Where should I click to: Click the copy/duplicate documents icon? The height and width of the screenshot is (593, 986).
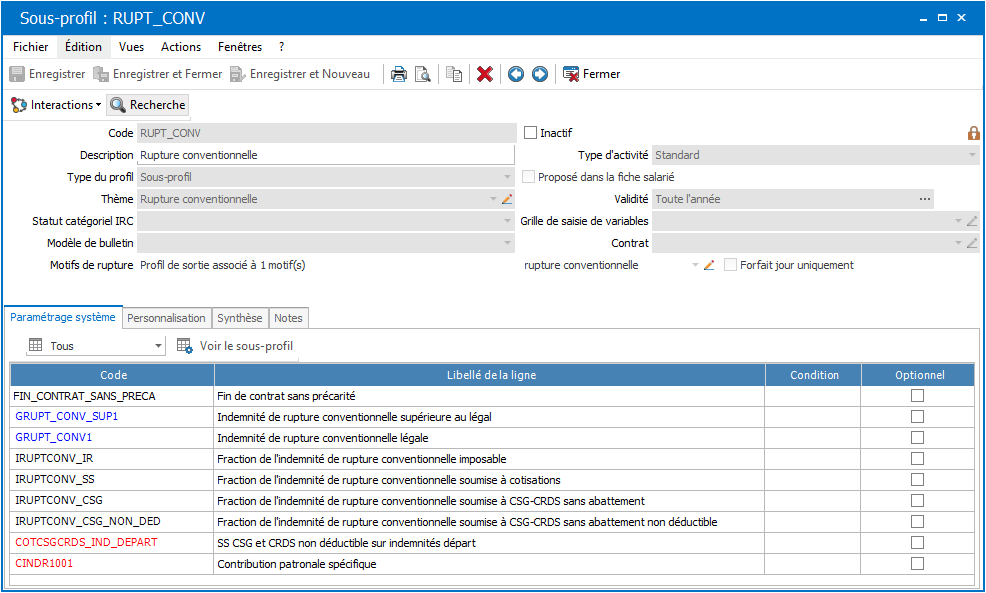[x=453, y=74]
